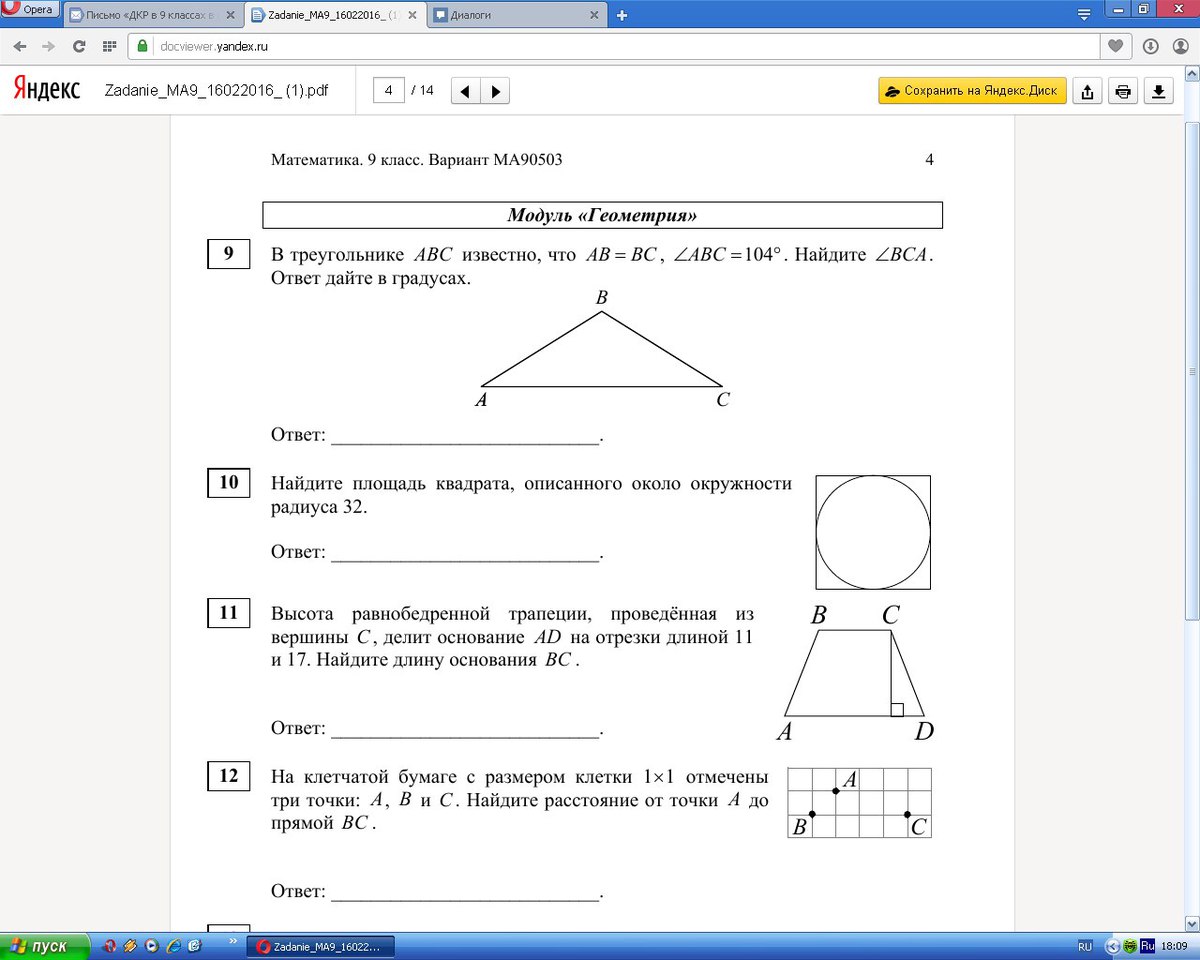
Task: Click the text «радиуса 32.»
Action: tap(320, 508)
